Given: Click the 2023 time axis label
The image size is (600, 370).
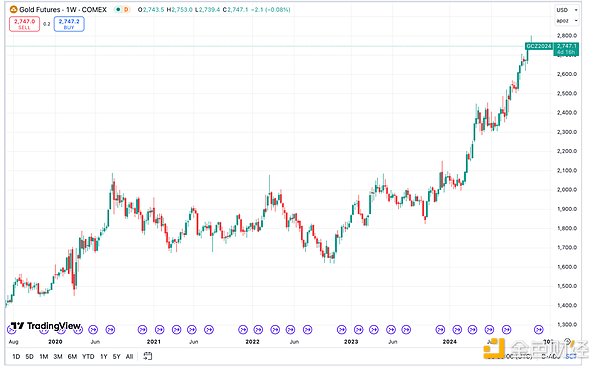Looking at the screenshot, I should point(351,341).
